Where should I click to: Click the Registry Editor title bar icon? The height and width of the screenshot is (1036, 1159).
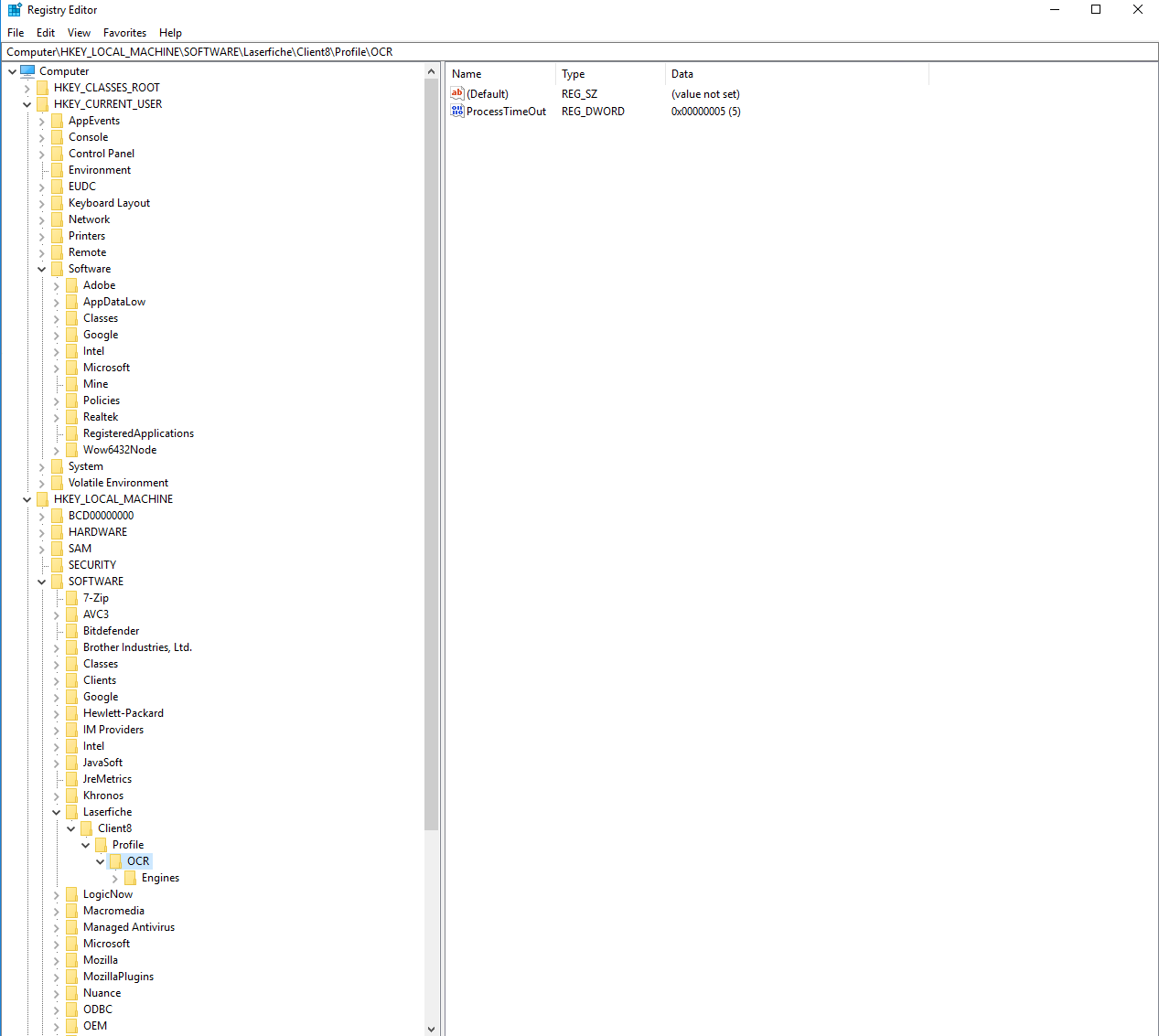(x=15, y=10)
